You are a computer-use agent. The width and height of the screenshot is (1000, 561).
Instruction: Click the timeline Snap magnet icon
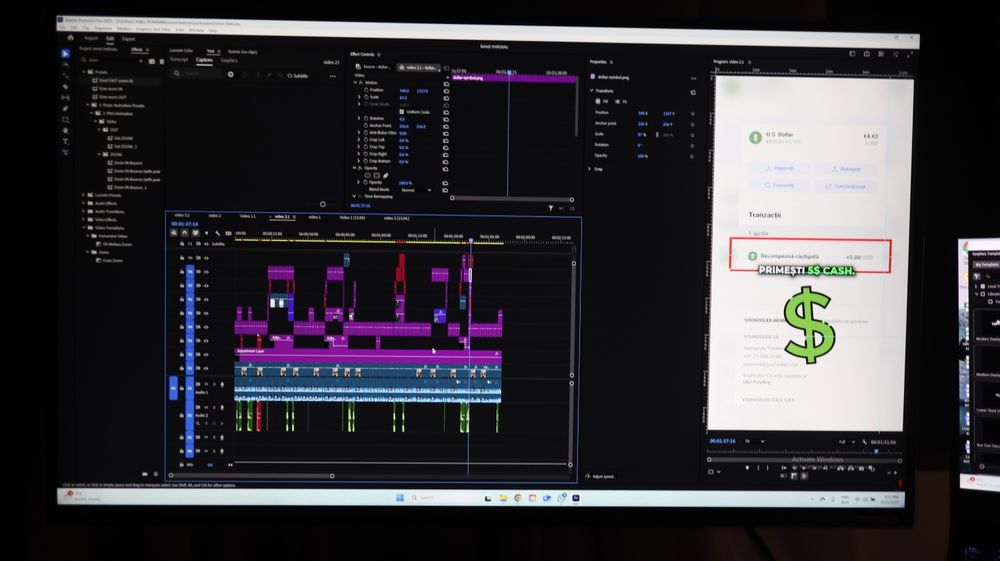click(184, 233)
